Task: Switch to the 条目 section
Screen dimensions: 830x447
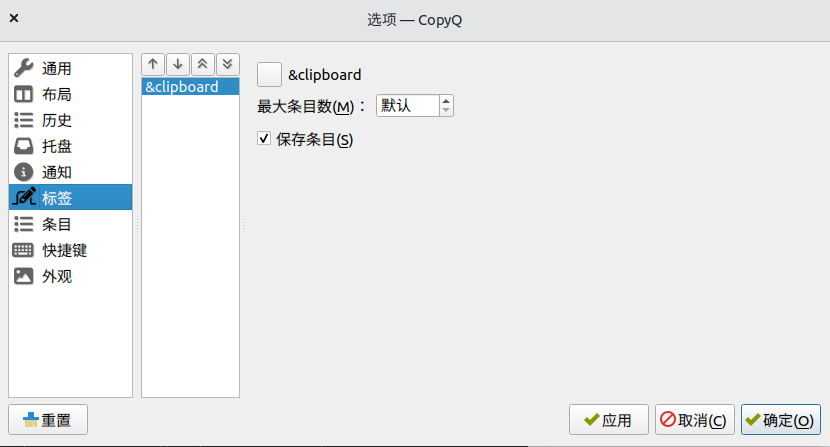Action: [56, 224]
